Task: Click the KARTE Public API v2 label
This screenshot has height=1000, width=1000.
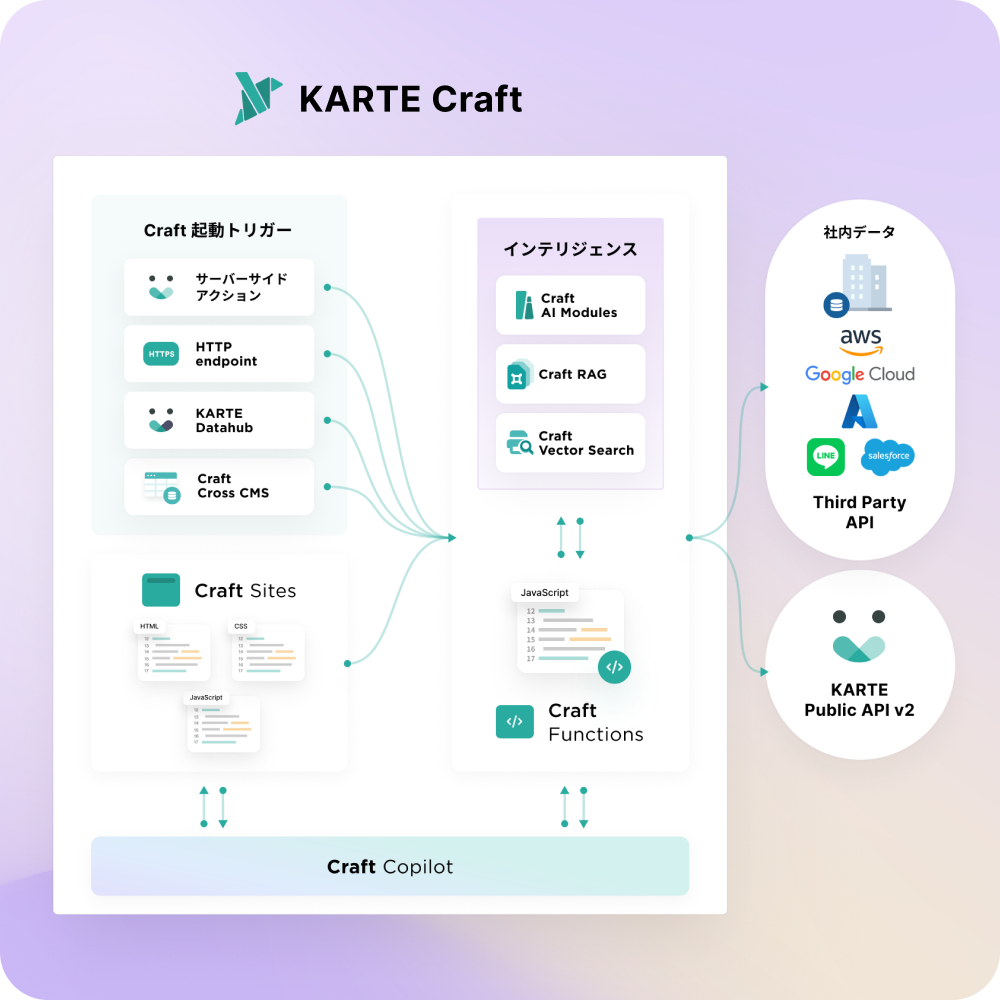Action: pos(859,700)
